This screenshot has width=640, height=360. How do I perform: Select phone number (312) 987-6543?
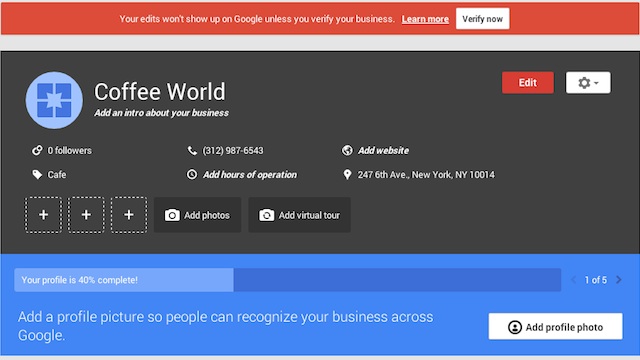coord(233,151)
